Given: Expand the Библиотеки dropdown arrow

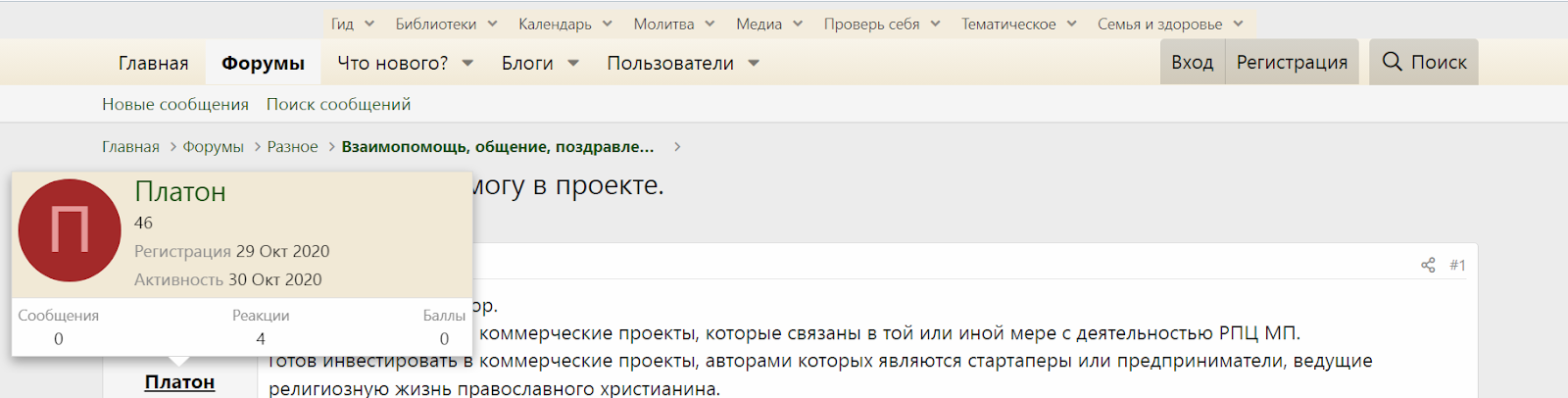Looking at the screenshot, I should click(492, 24).
